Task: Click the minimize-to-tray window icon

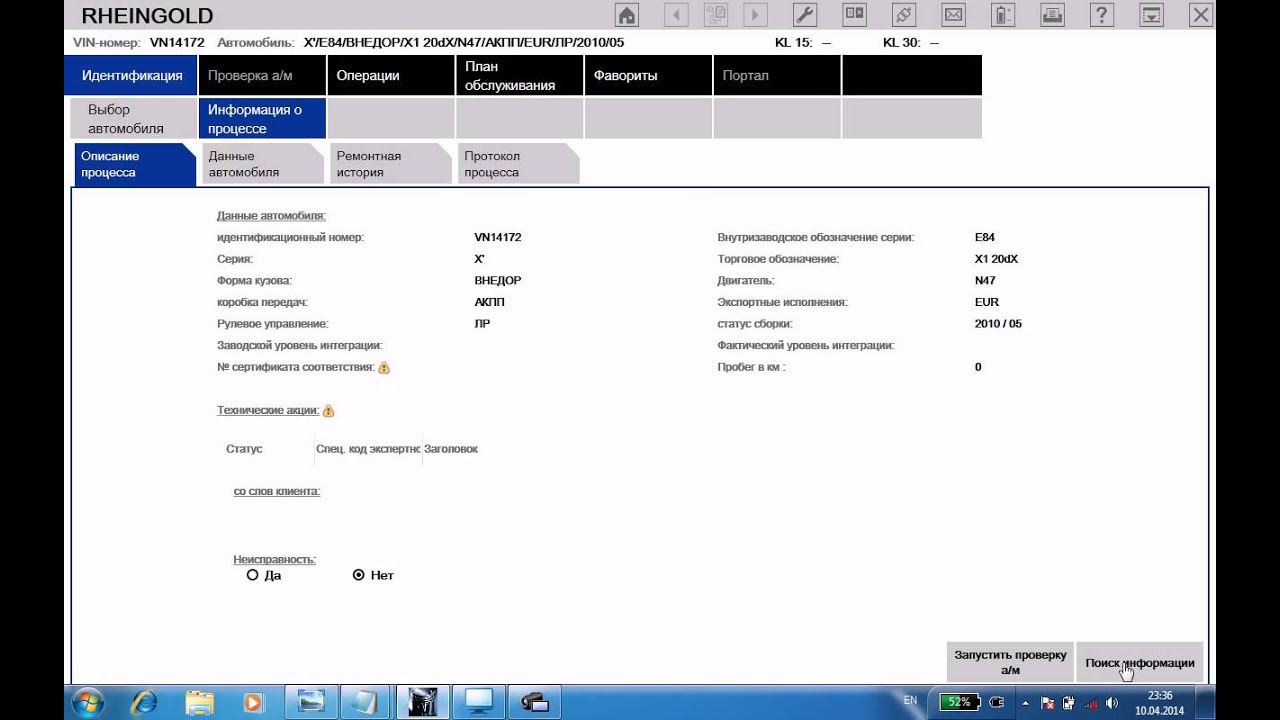Action: pyautogui.click(x=1152, y=15)
